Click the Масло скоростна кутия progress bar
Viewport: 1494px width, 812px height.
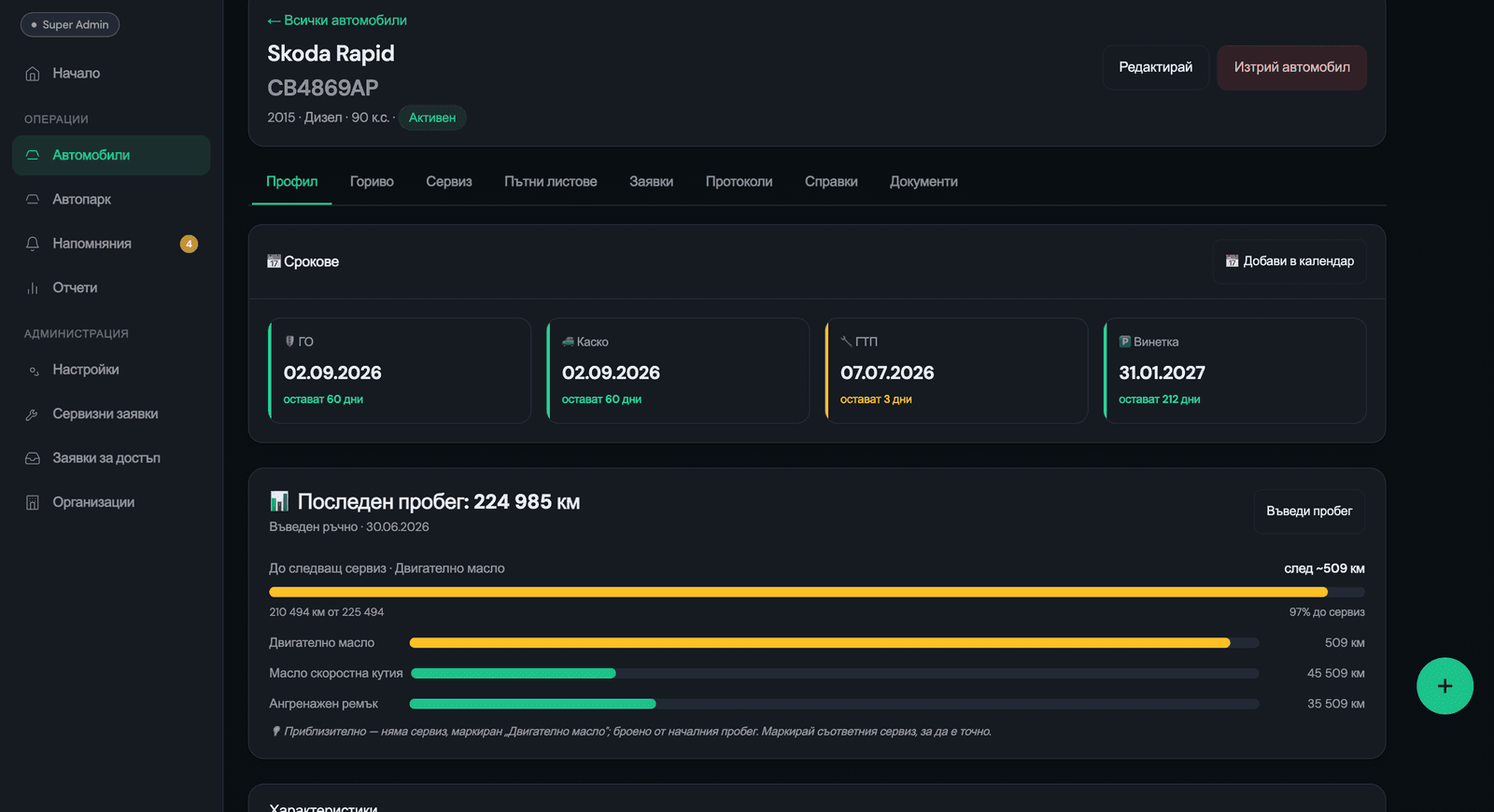[834, 673]
